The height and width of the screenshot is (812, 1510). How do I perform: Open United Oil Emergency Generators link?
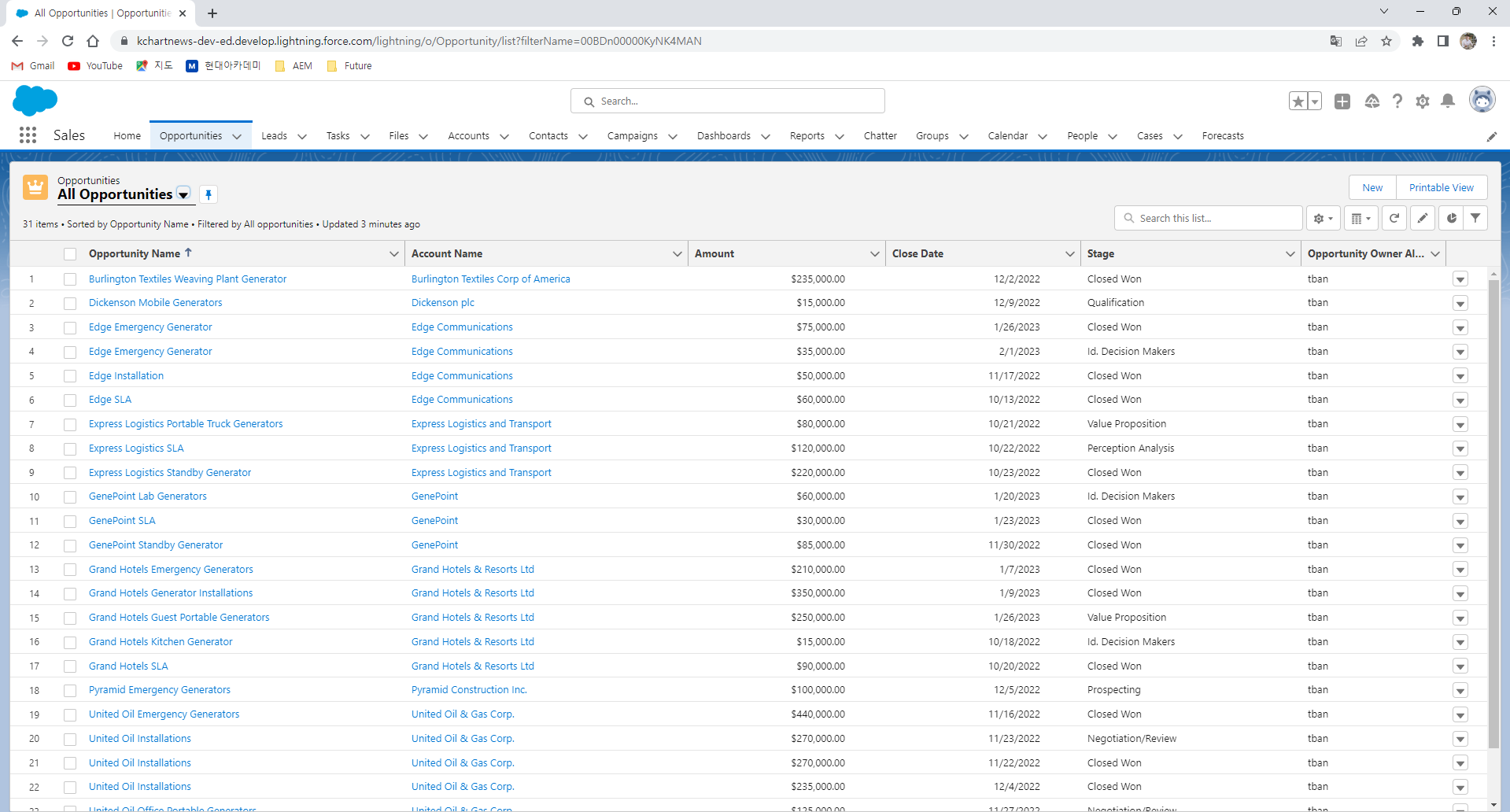point(164,714)
